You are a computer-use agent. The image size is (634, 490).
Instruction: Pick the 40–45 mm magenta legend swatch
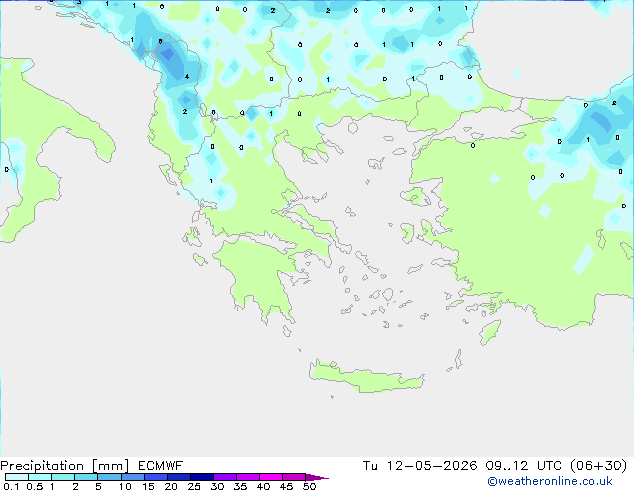click(271, 477)
